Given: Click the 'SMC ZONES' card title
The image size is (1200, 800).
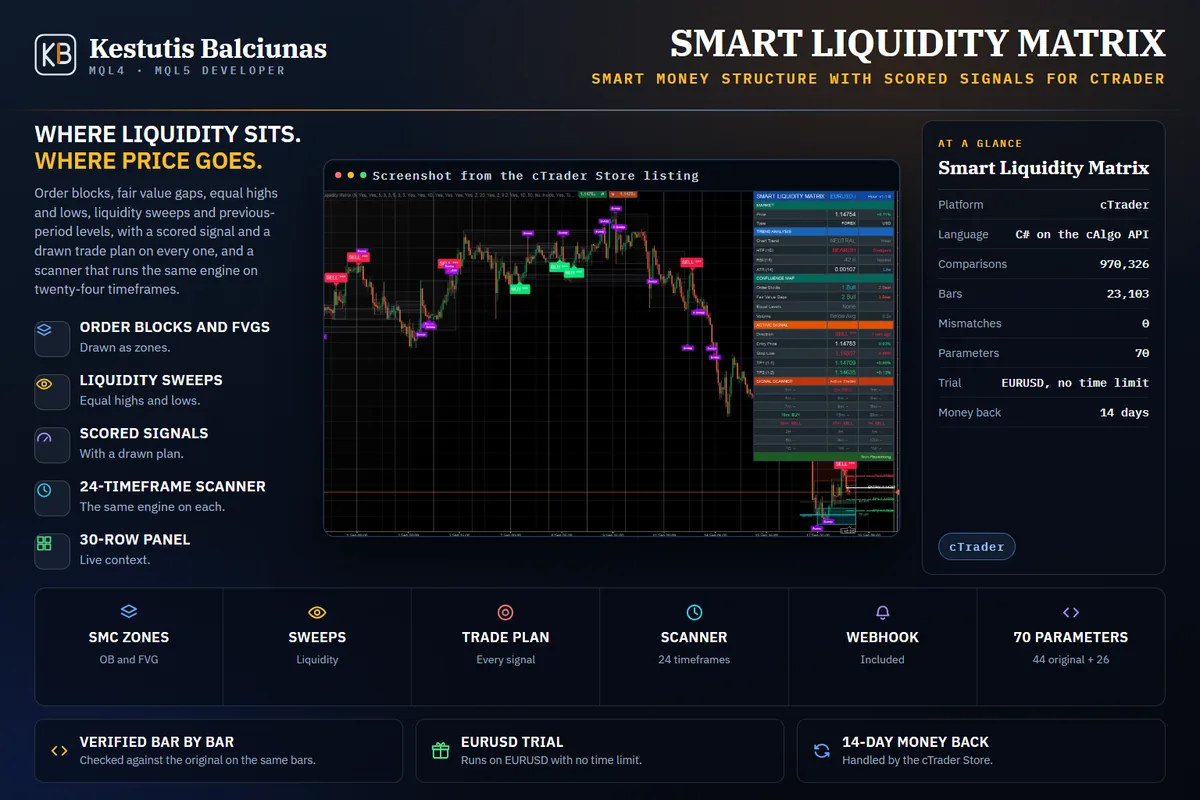Looking at the screenshot, I should (x=128, y=637).
